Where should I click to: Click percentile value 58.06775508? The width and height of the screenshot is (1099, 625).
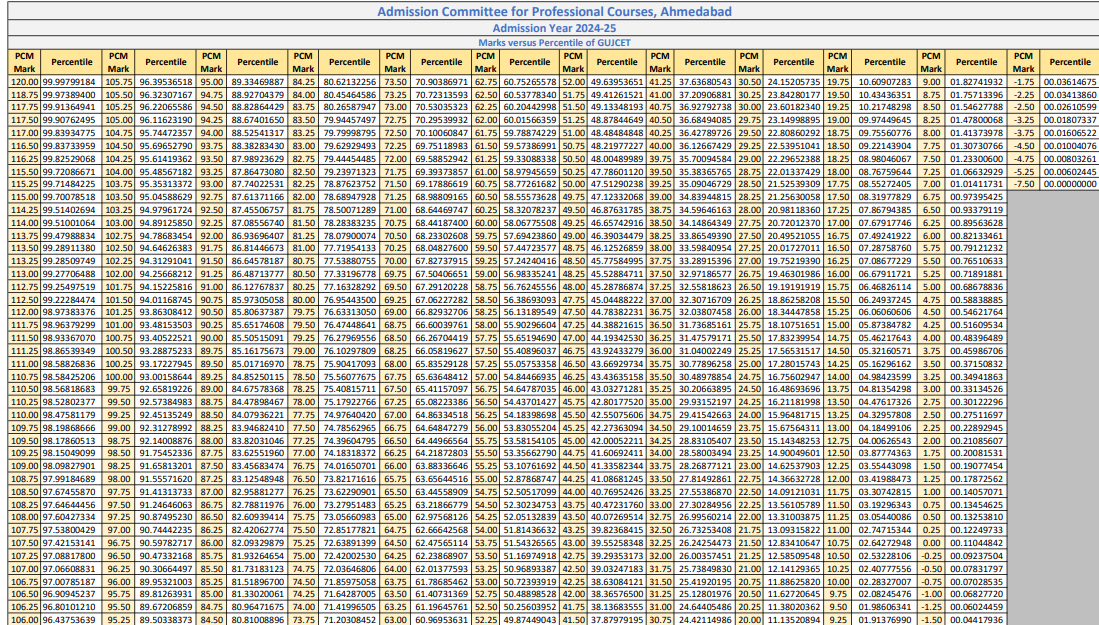[529, 223]
